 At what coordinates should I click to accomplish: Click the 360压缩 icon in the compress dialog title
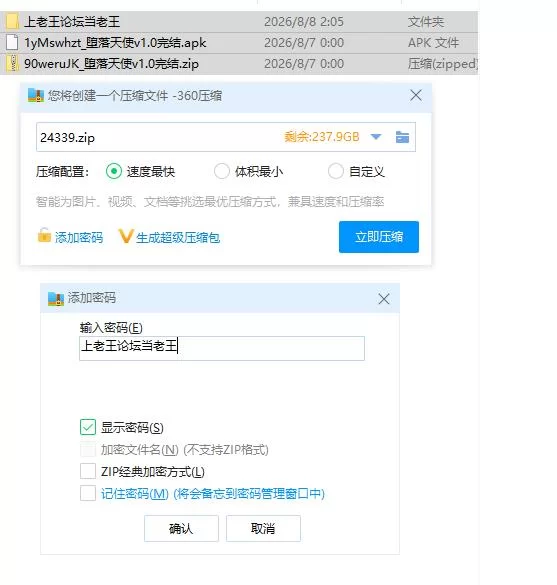pyautogui.click(x=36, y=96)
